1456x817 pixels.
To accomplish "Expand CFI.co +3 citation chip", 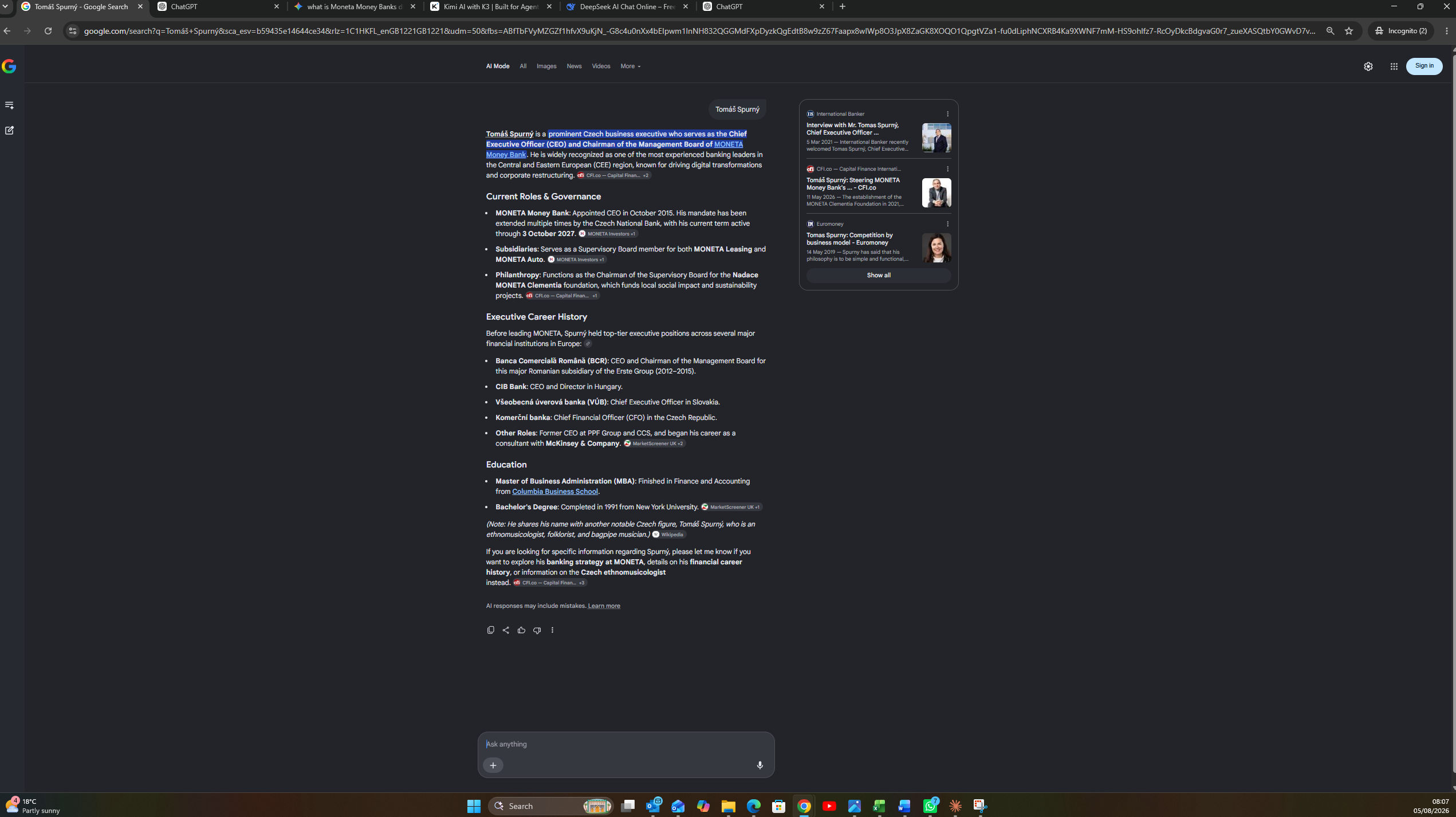I will (550, 583).
